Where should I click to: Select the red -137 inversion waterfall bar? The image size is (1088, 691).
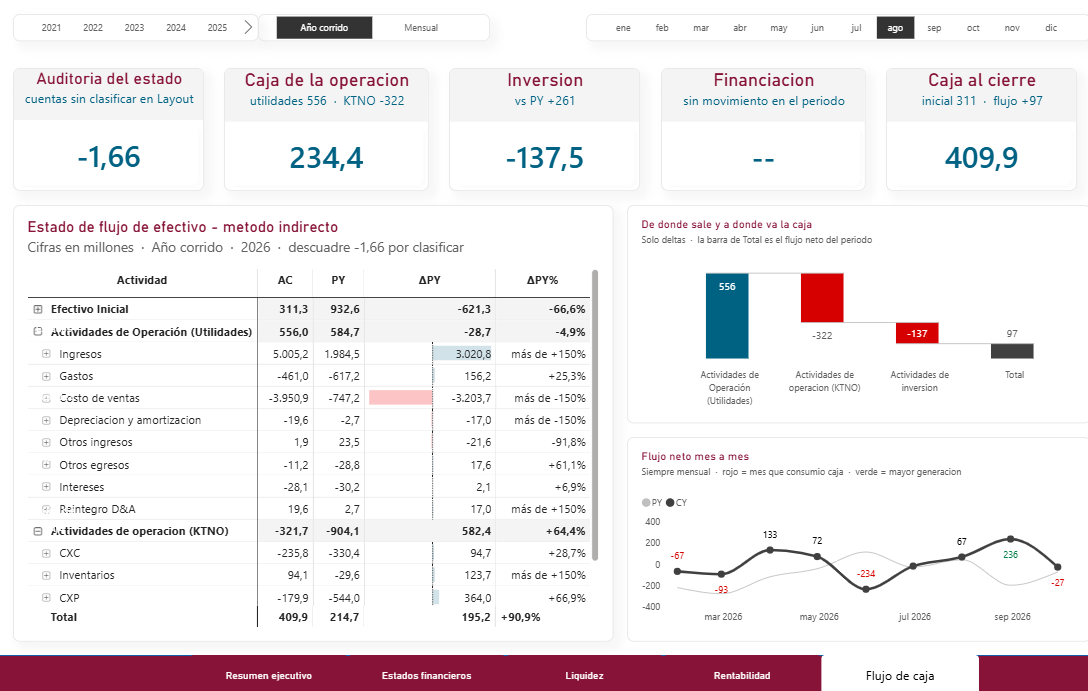[917, 333]
